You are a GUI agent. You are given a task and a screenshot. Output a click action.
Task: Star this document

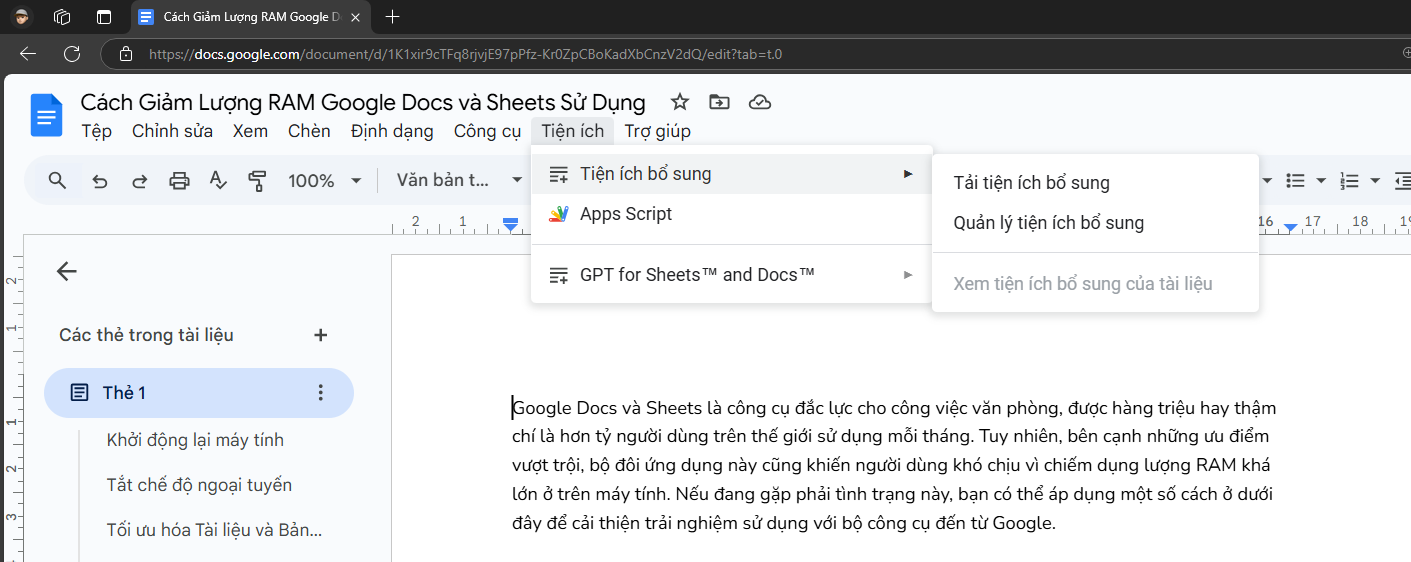tap(680, 102)
